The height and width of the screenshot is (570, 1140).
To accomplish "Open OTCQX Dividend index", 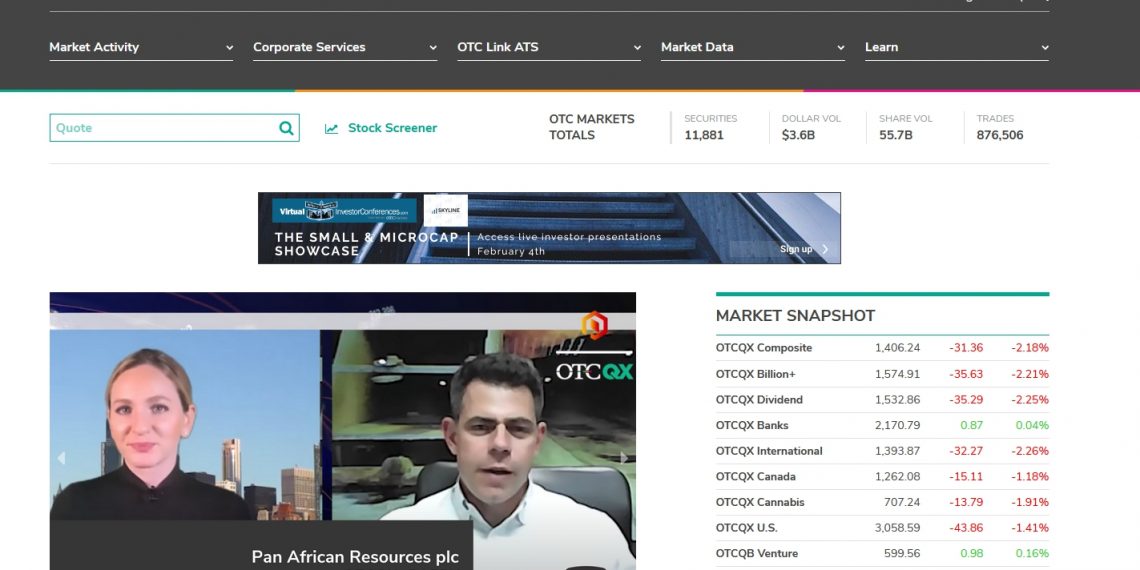I will coord(759,399).
